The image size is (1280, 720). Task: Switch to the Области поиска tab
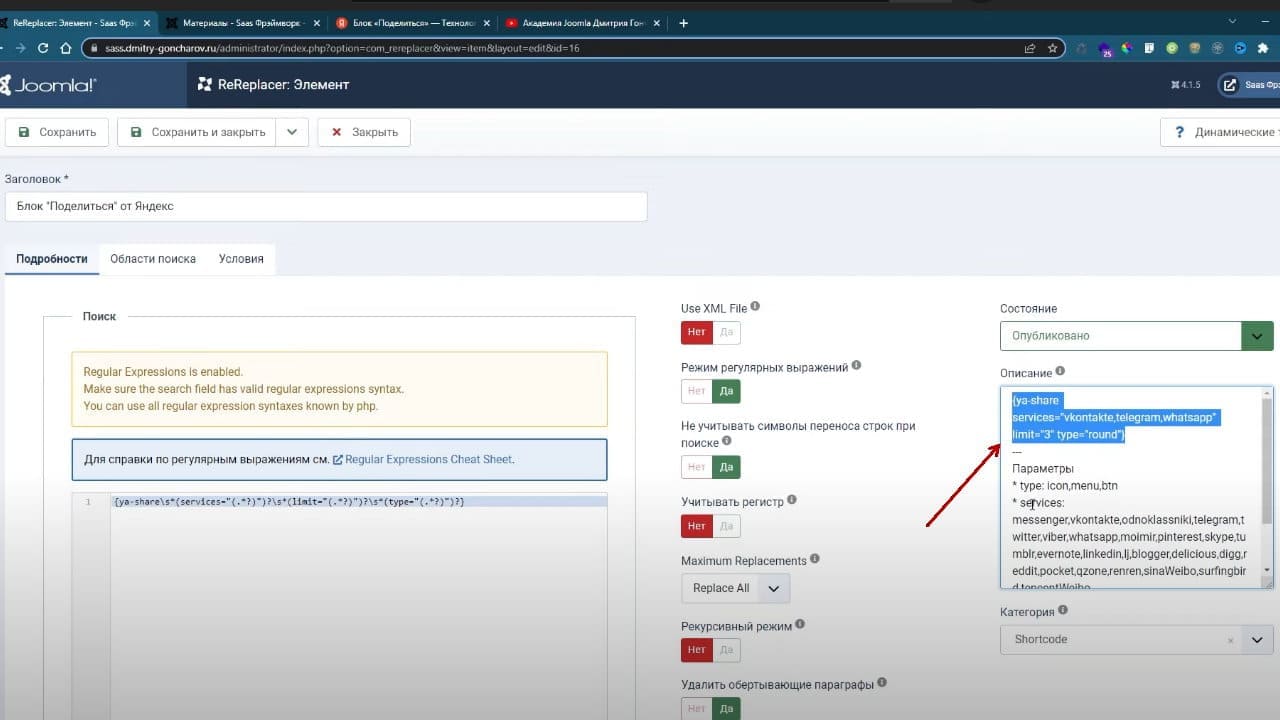click(x=153, y=259)
